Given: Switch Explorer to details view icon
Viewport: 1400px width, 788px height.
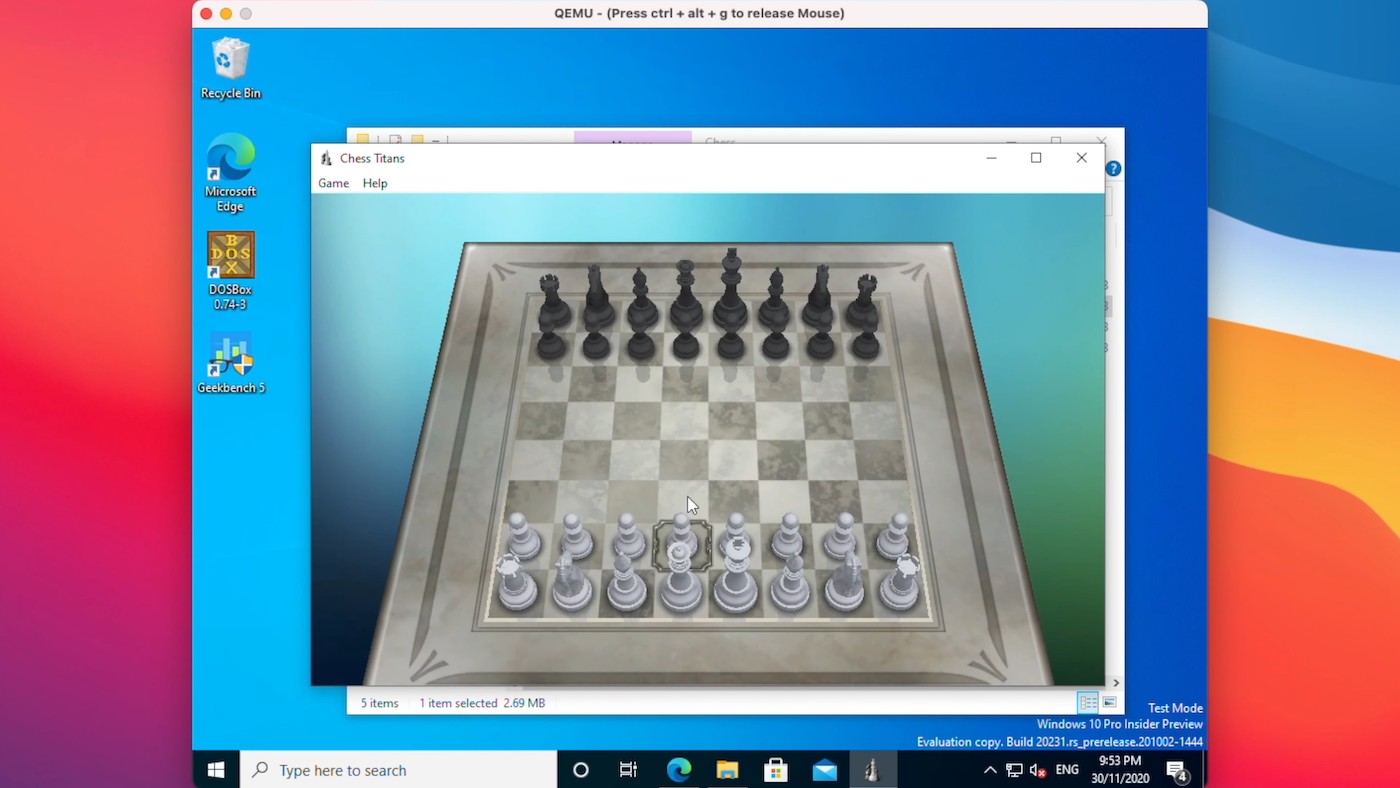Looking at the screenshot, I should click(1088, 703).
